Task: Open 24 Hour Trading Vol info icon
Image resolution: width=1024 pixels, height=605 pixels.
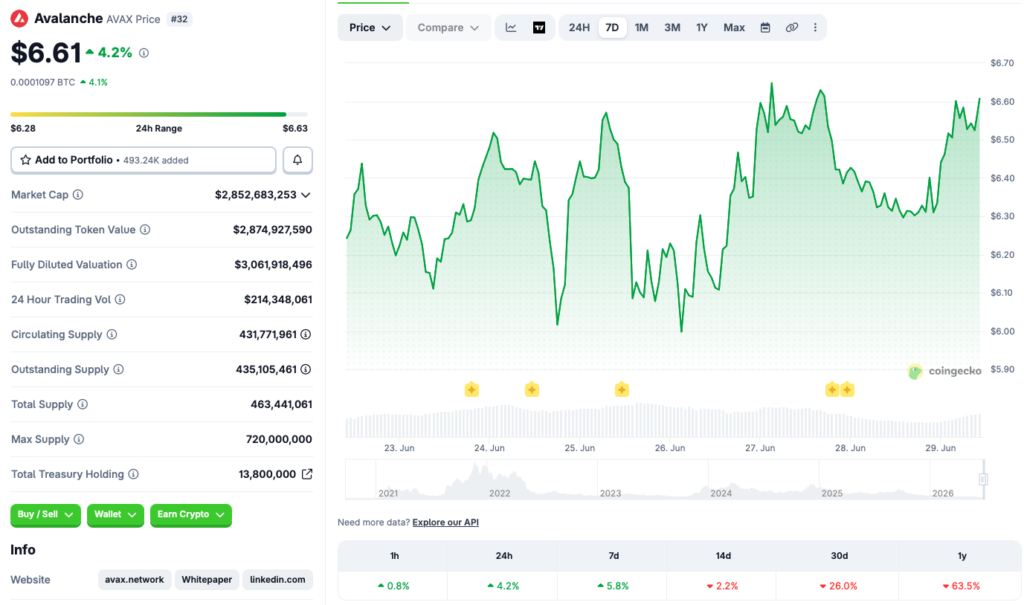Action: [120, 300]
